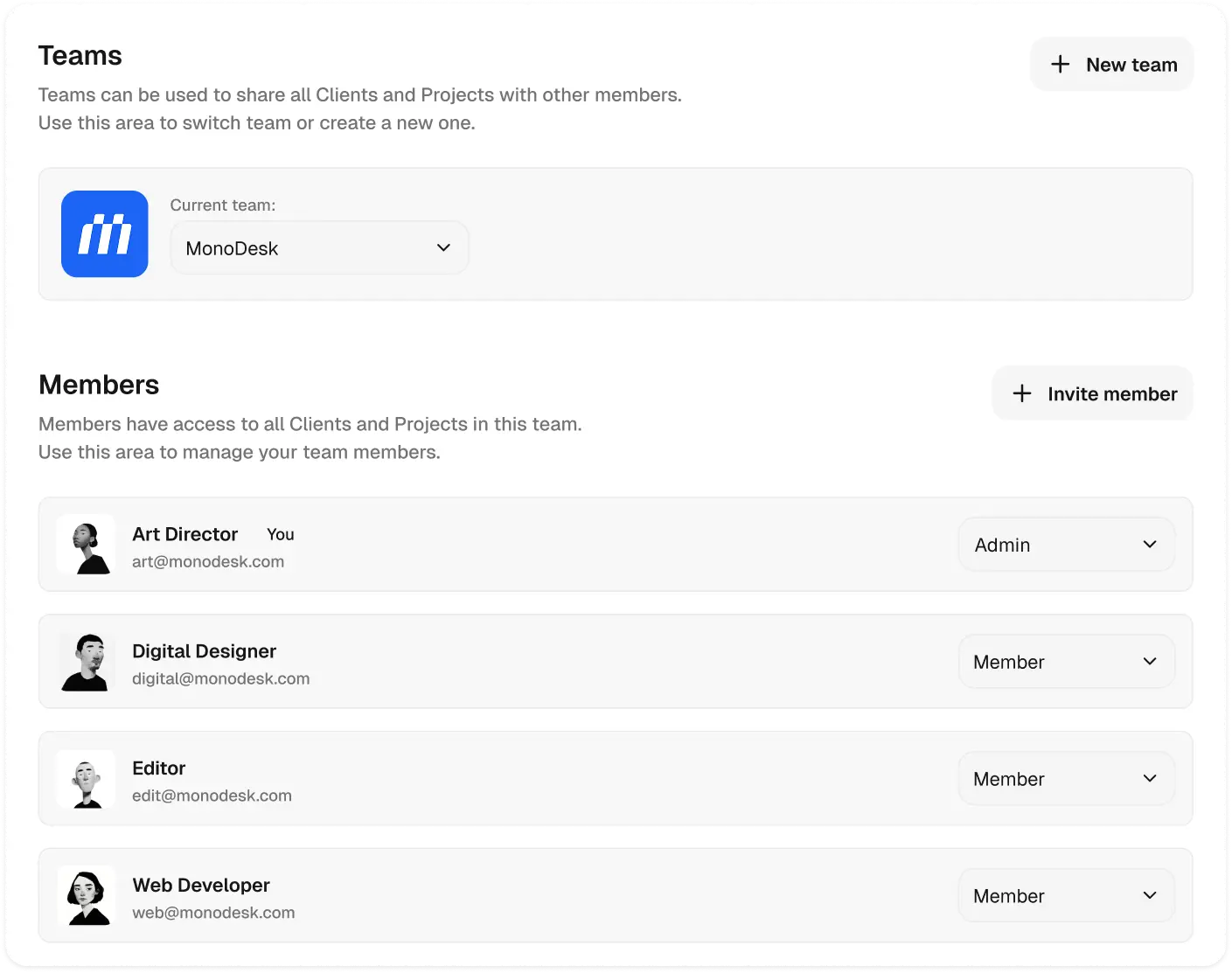The height and width of the screenshot is (973, 1232).
Task: Click the art@monodesk.com email address
Action: point(208,562)
